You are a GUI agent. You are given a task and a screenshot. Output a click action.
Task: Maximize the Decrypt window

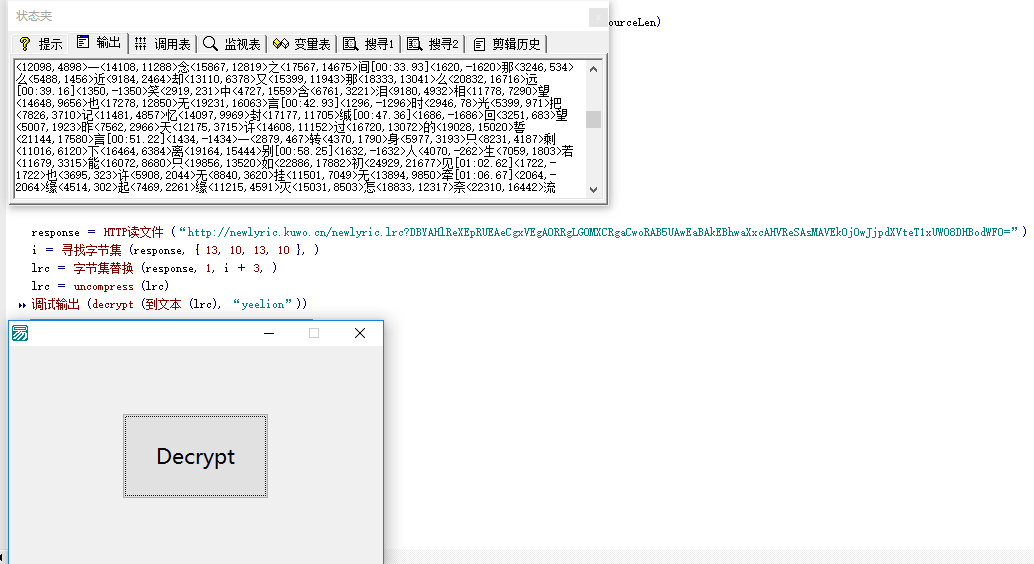(314, 333)
